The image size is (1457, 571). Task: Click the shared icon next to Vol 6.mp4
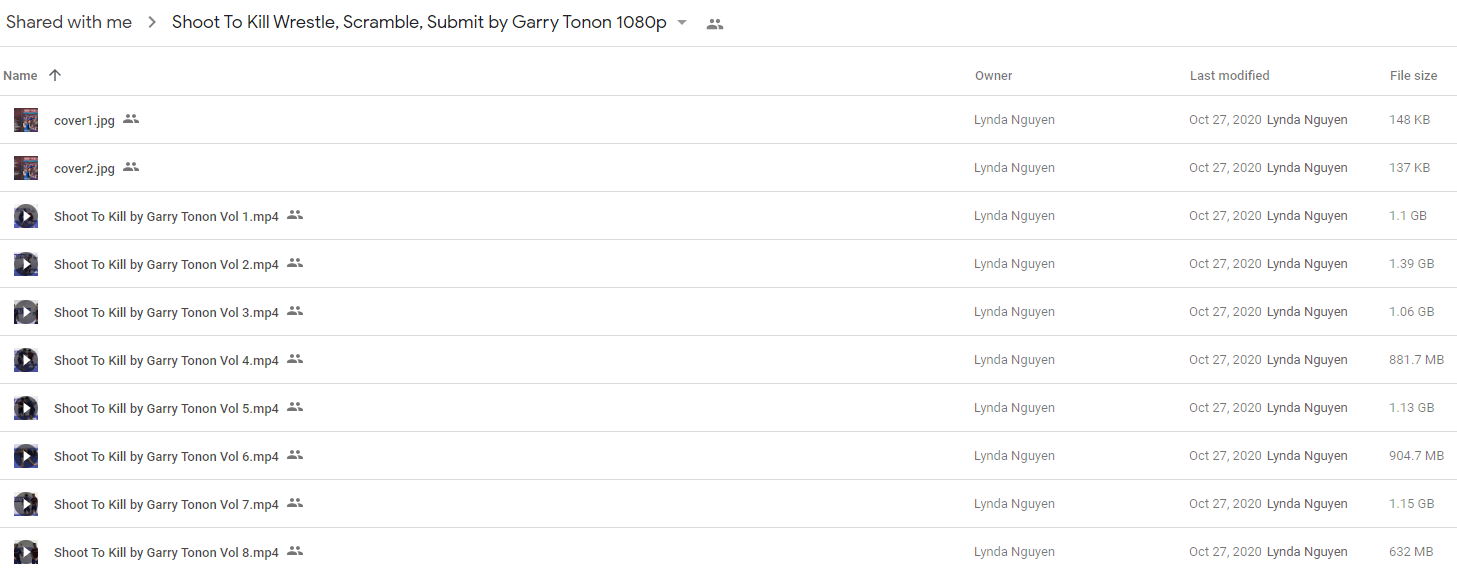[295, 455]
